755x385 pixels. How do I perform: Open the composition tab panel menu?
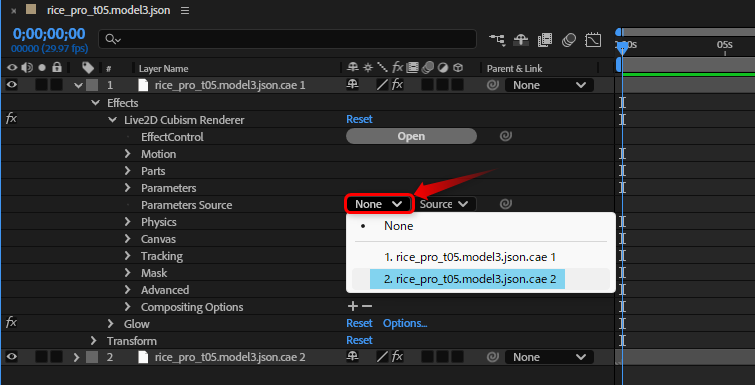tap(185, 10)
